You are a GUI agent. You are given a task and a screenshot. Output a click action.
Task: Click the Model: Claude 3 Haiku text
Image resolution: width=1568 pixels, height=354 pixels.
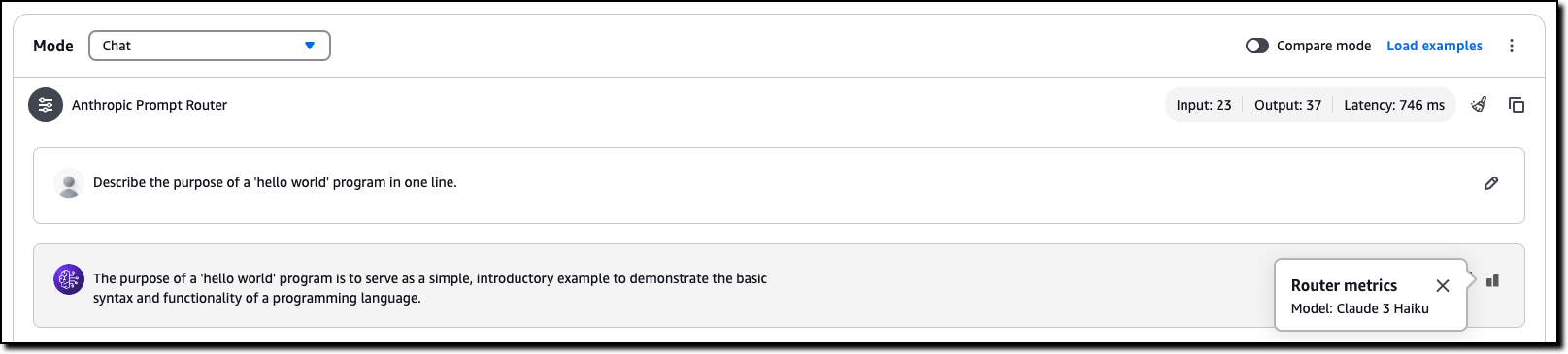coord(1360,308)
